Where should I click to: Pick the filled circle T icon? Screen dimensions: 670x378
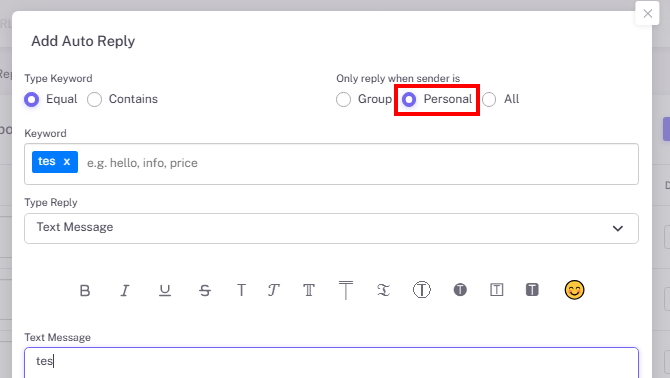point(460,290)
